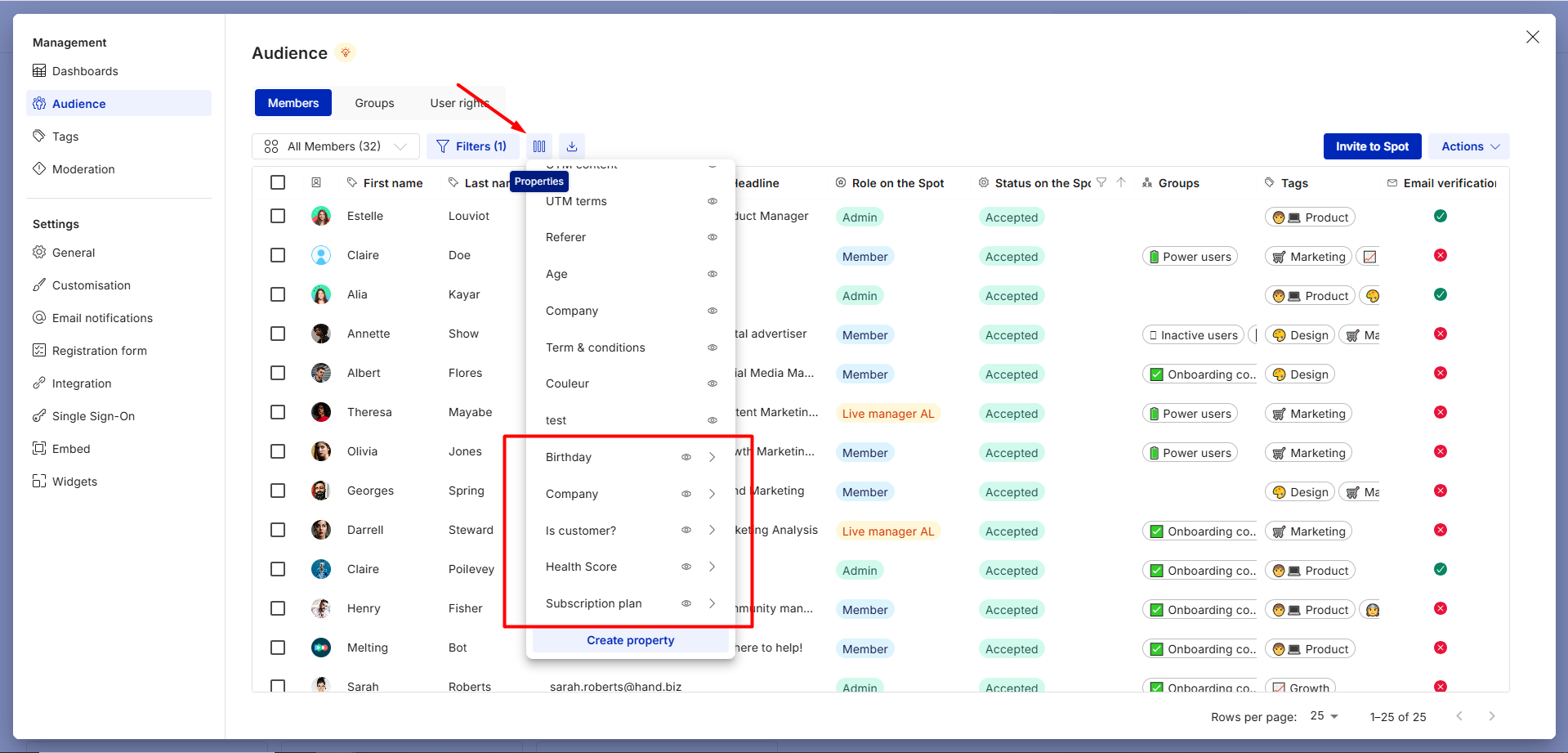The height and width of the screenshot is (753, 1568).
Task: Click the filter icon in Status column header
Action: click(1101, 183)
